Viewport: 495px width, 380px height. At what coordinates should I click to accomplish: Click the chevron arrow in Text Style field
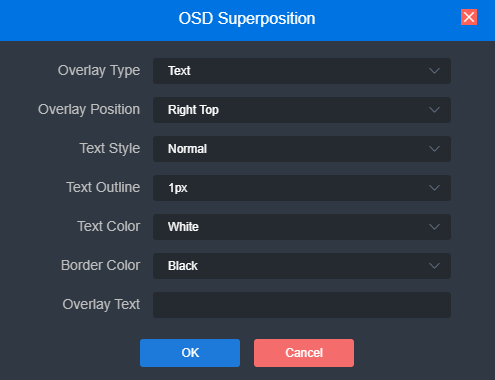coord(434,149)
